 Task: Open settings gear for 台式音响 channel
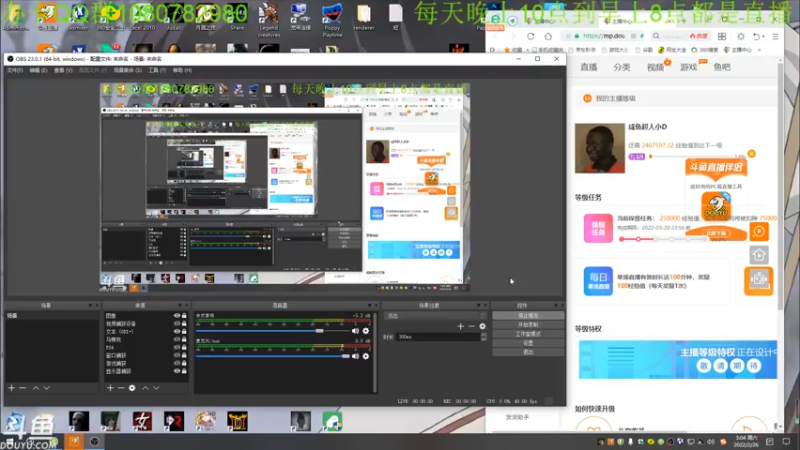(x=366, y=331)
